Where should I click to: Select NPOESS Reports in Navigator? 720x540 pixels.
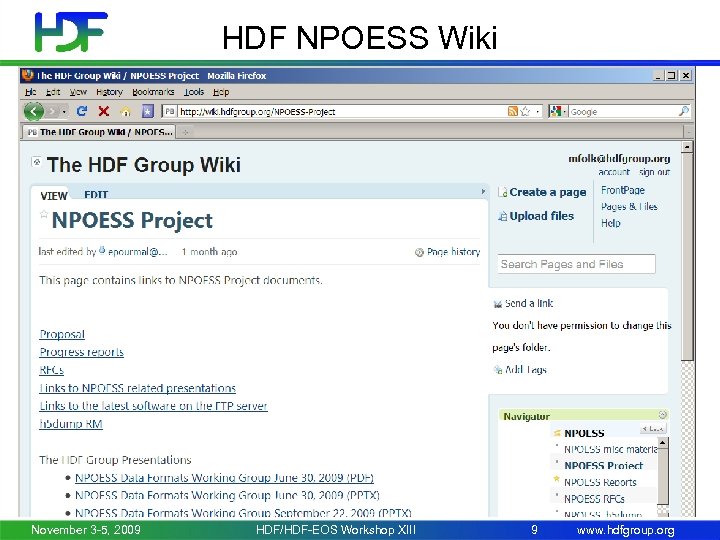(600, 482)
